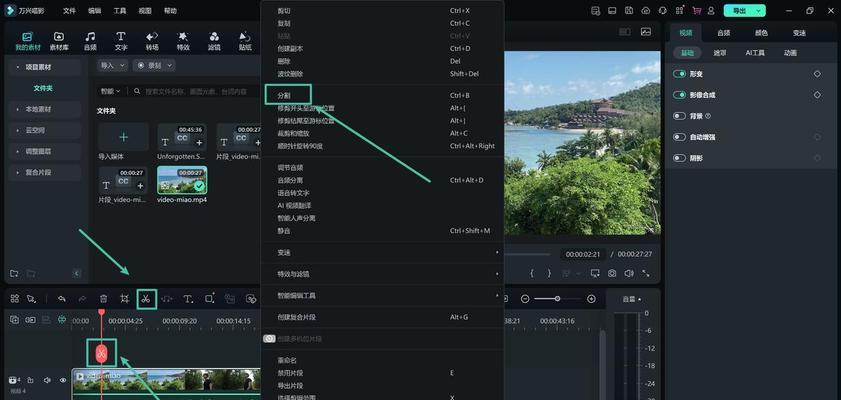The height and width of the screenshot is (400, 841).
Task: Open the 文字 titles tab in media bar
Action: coord(121,41)
